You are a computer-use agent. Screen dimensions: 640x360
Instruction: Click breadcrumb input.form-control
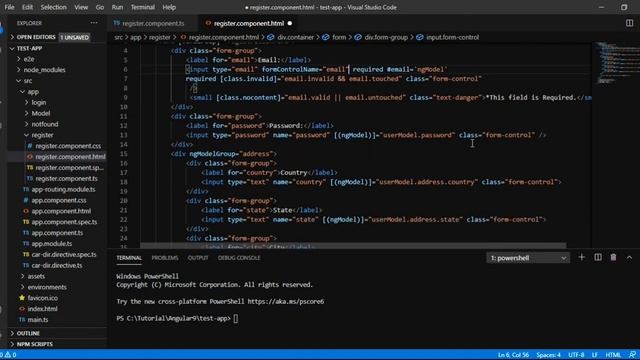(448, 37)
